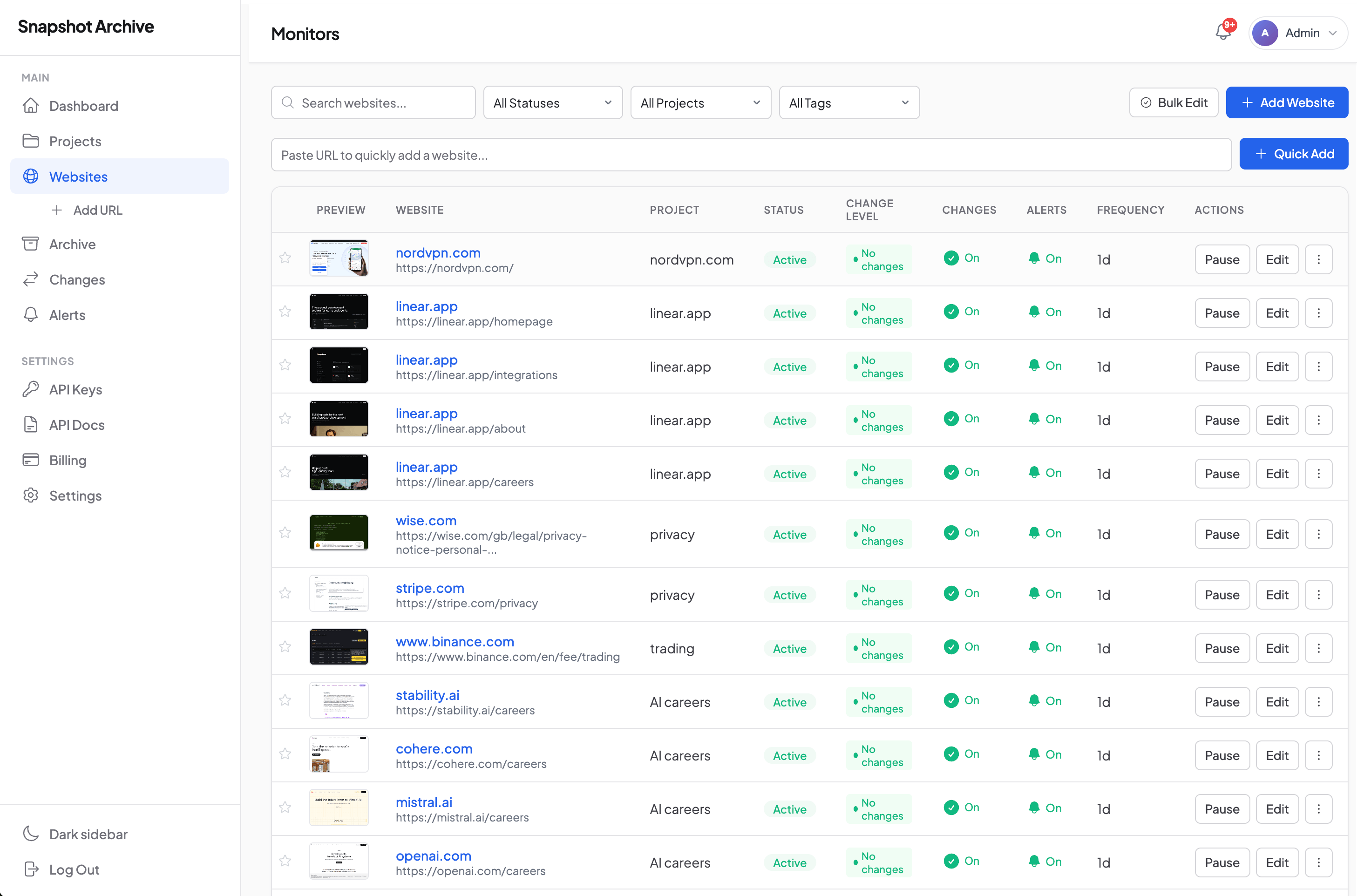Click the Bulk Edit button
This screenshot has height=896, width=1357.
(1174, 103)
